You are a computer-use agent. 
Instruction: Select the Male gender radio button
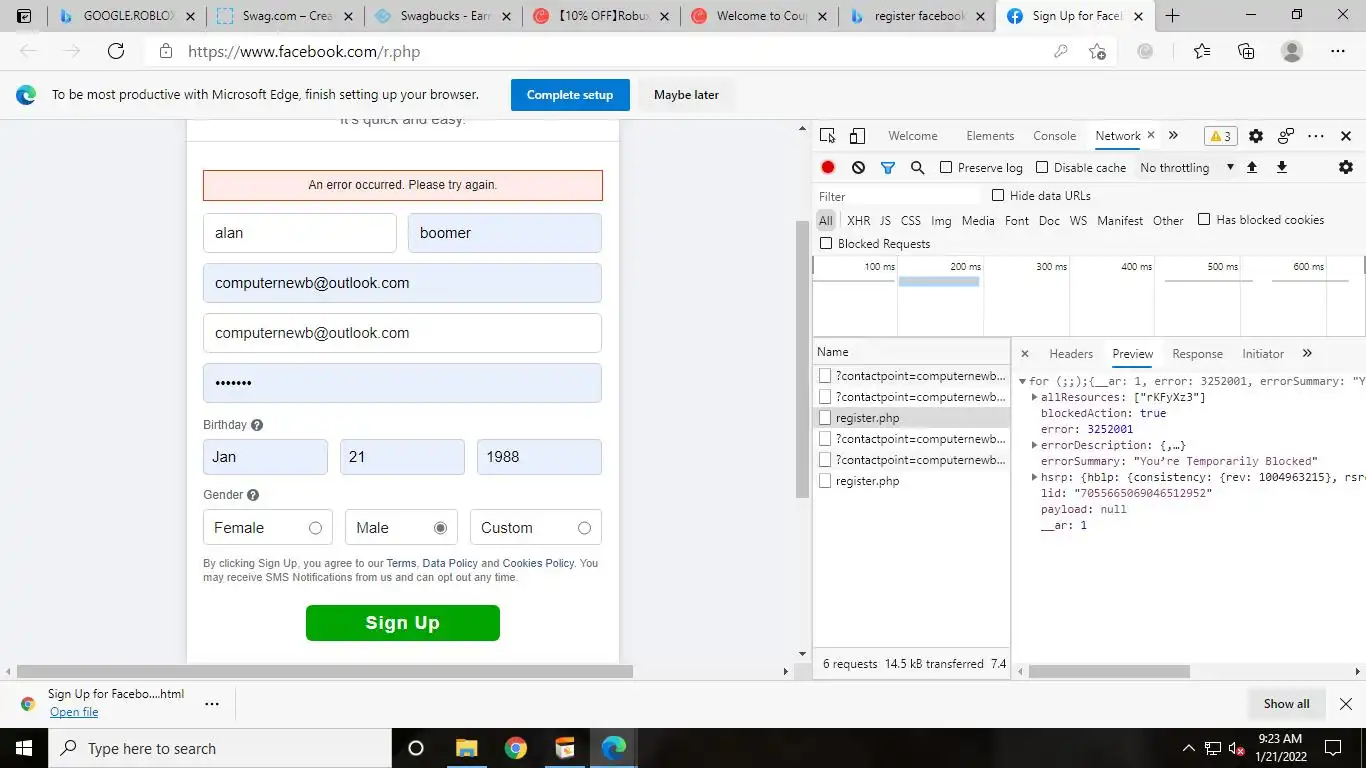pyautogui.click(x=440, y=528)
